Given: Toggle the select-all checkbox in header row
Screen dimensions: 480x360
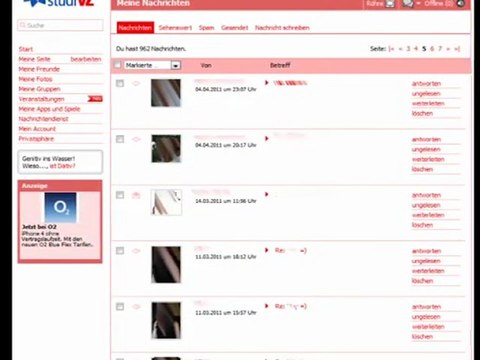Looking at the screenshot, I should (x=117, y=65).
